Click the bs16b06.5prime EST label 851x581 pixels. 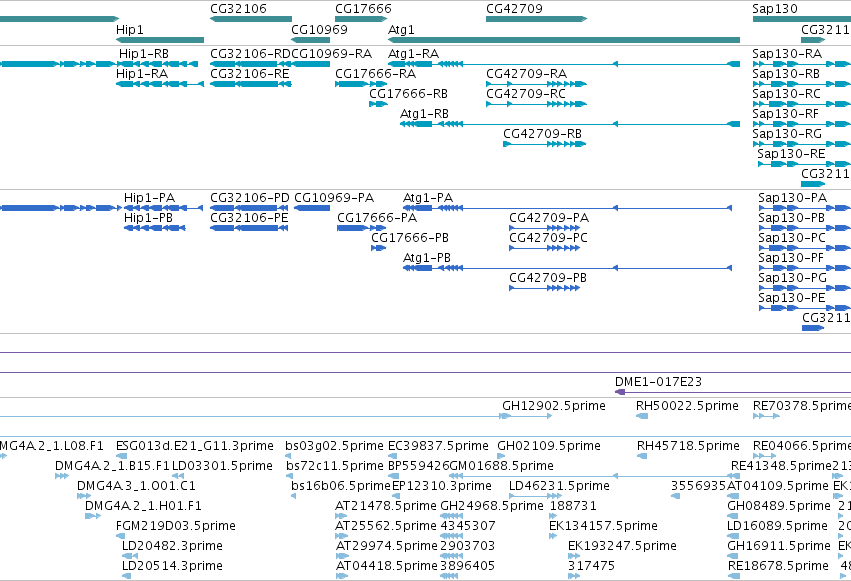(341, 487)
